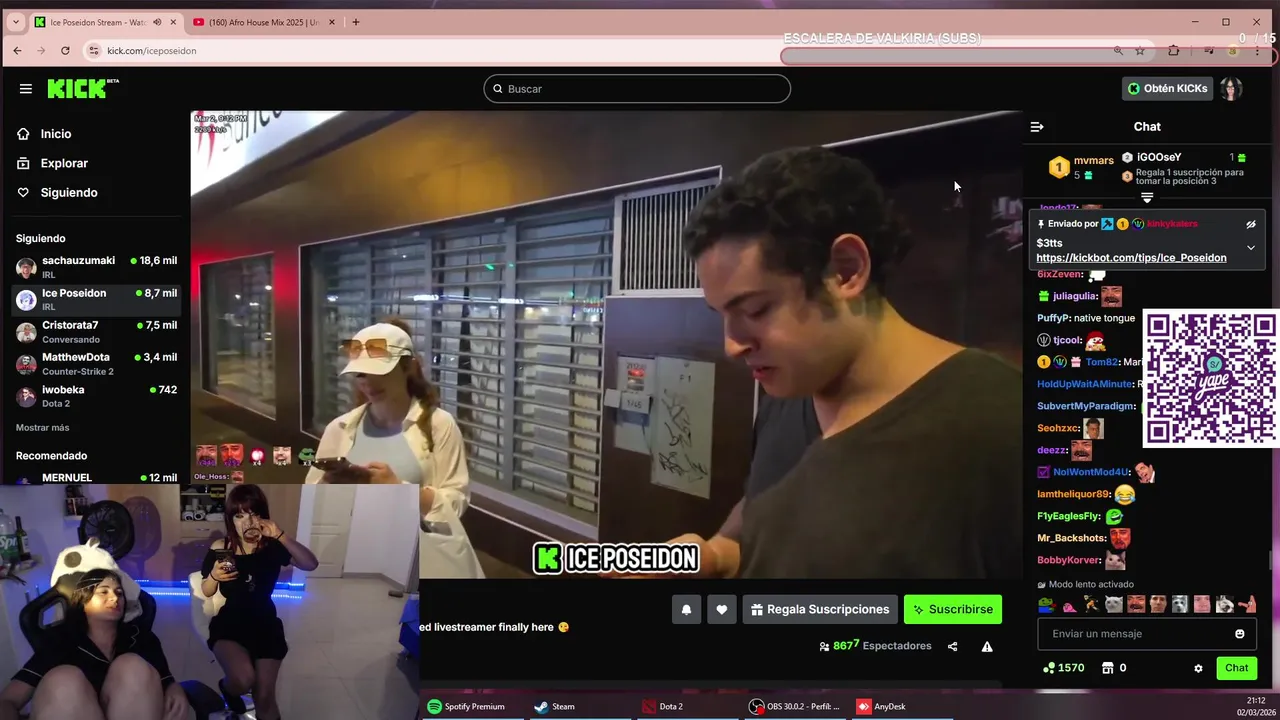Mute the Ice Poseidon tab audio
Viewport: 1280px width, 720px height.
[x=157, y=22]
